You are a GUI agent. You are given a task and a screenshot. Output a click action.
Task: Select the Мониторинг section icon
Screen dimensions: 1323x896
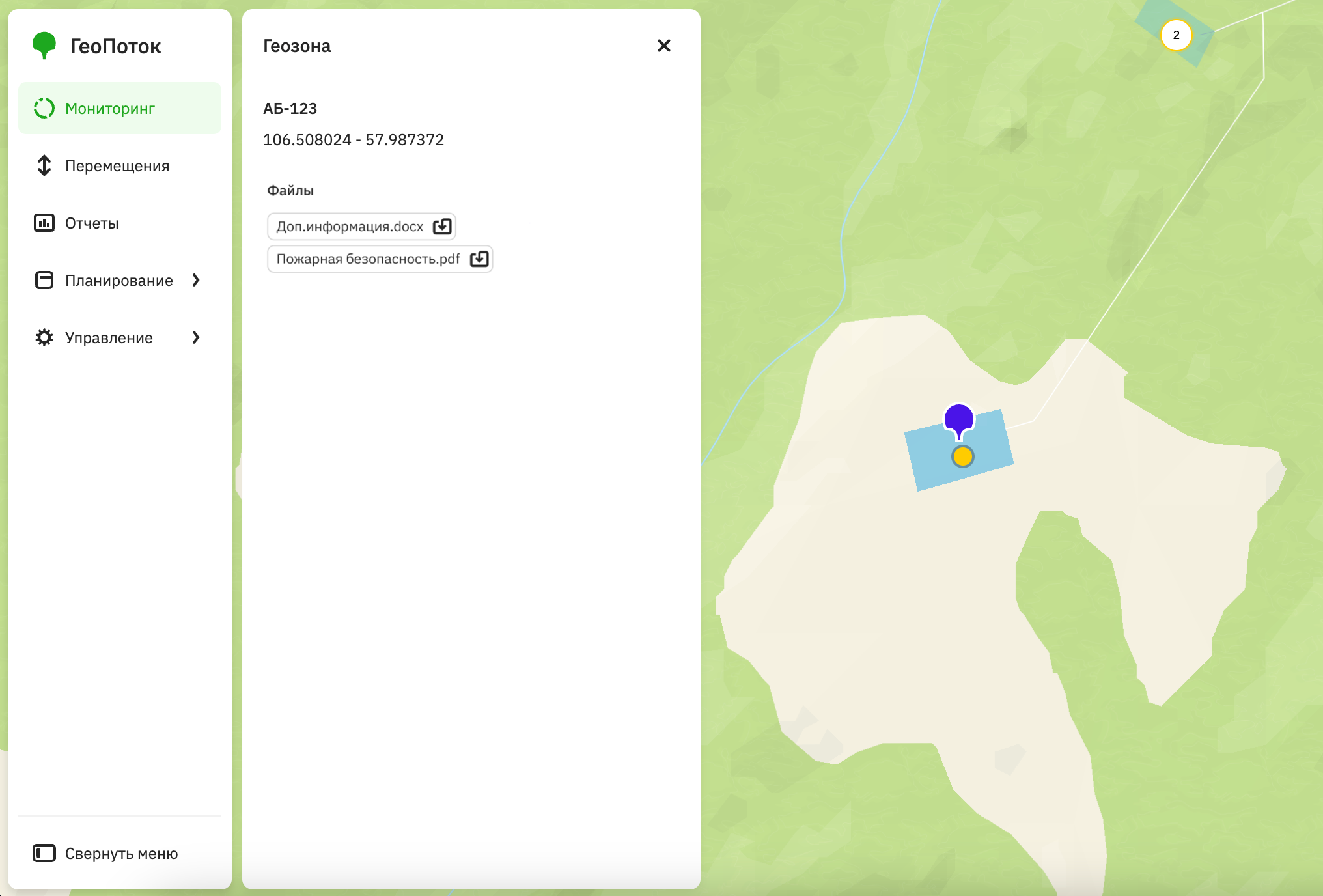44,108
